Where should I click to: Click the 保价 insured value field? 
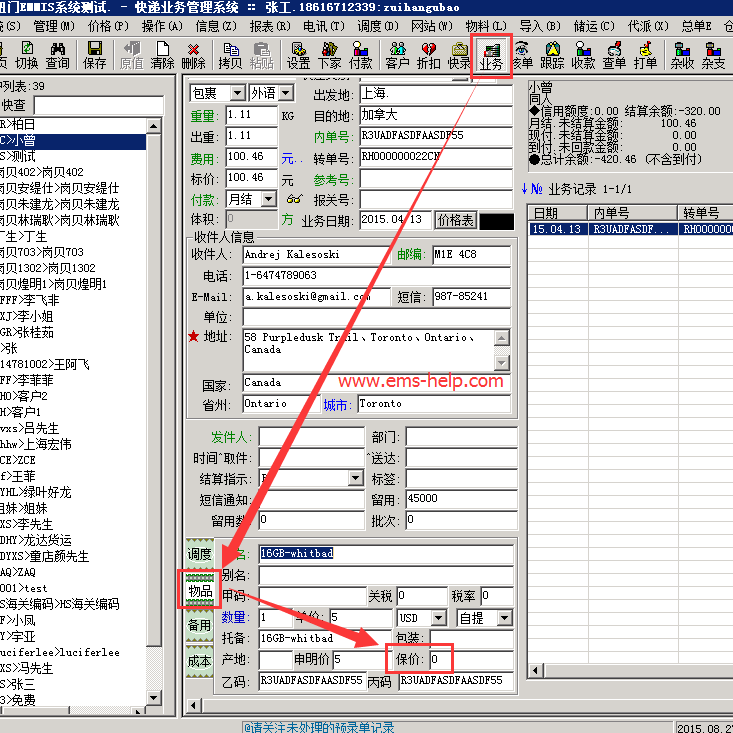pos(472,659)
